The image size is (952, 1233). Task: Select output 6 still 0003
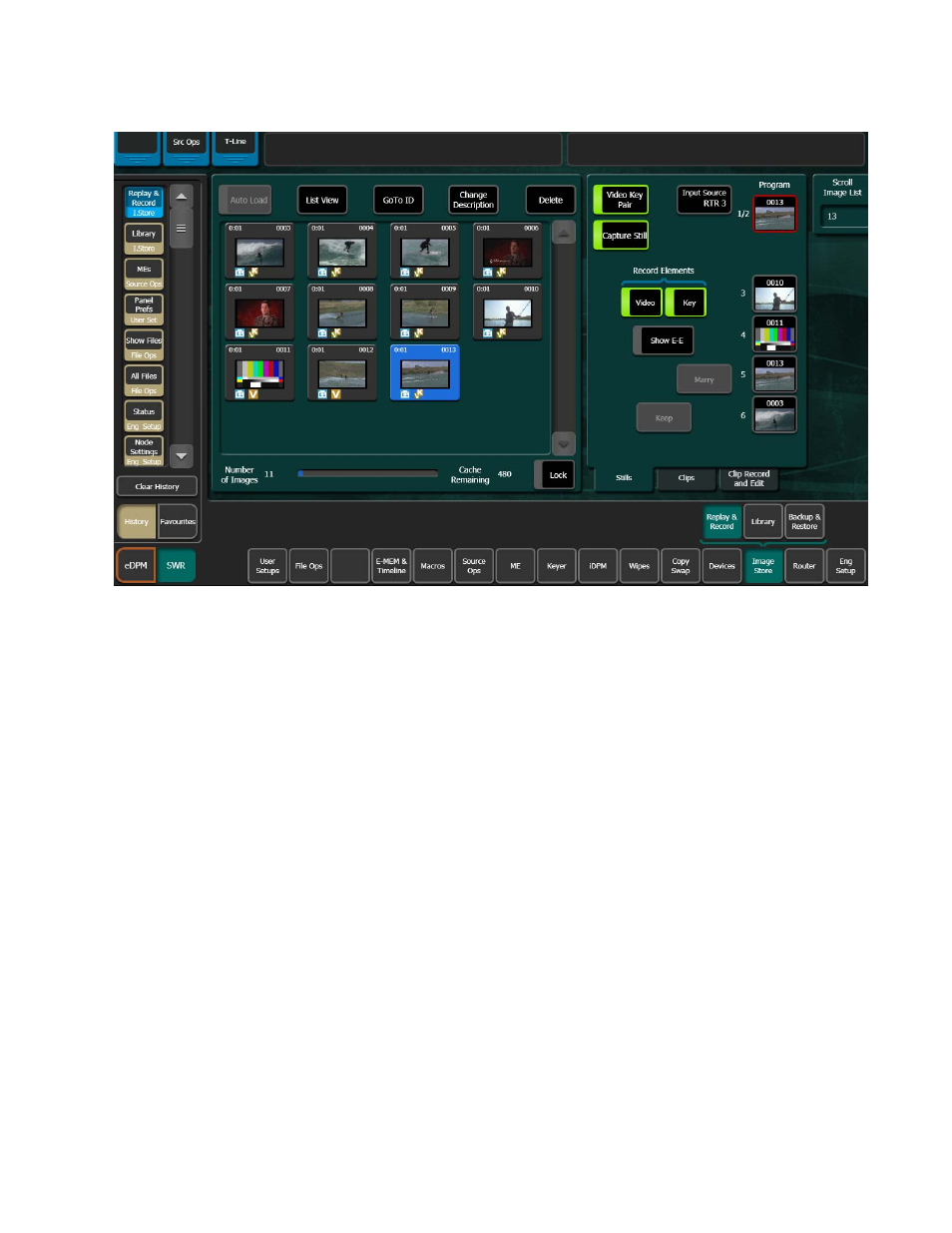pyautogui.click(x=774, y=414)
